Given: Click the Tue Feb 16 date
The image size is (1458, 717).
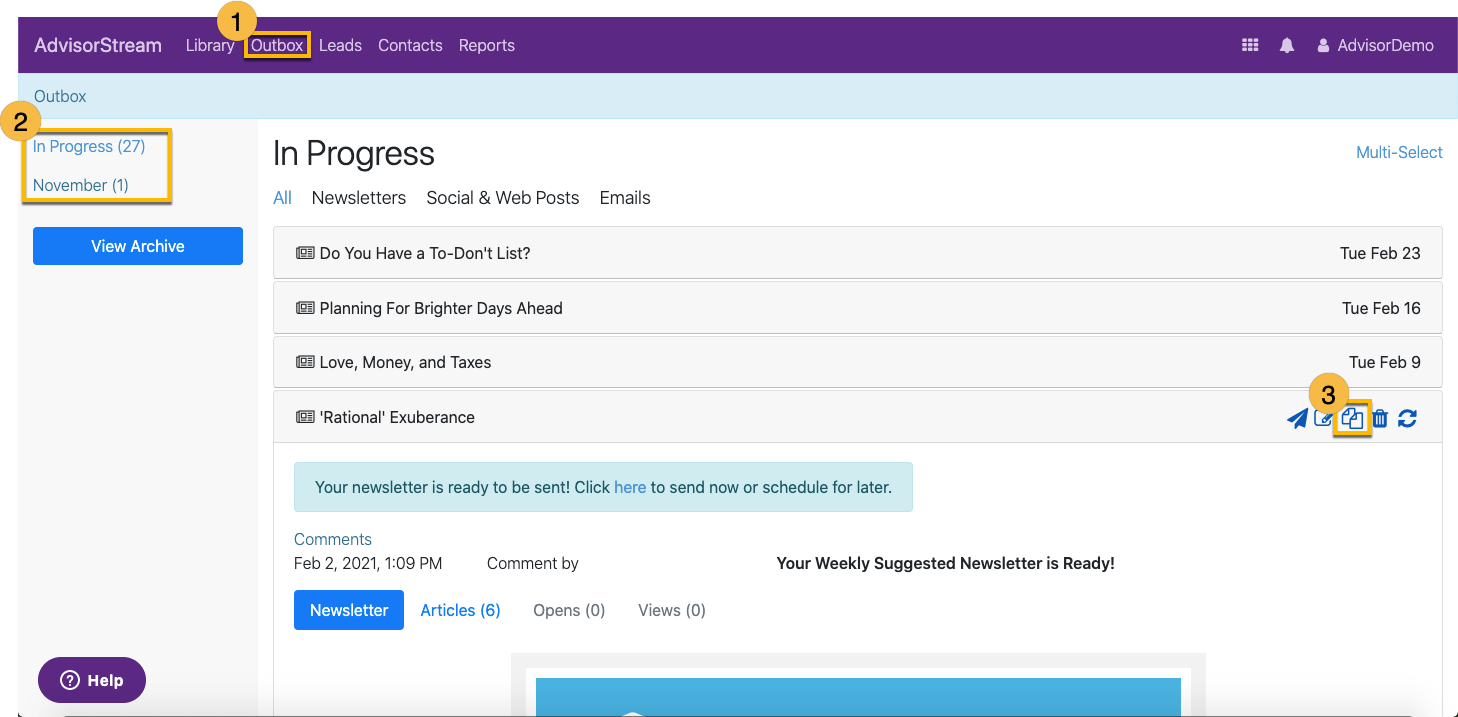Looking at the screenshot, I should coord(1381,308).
